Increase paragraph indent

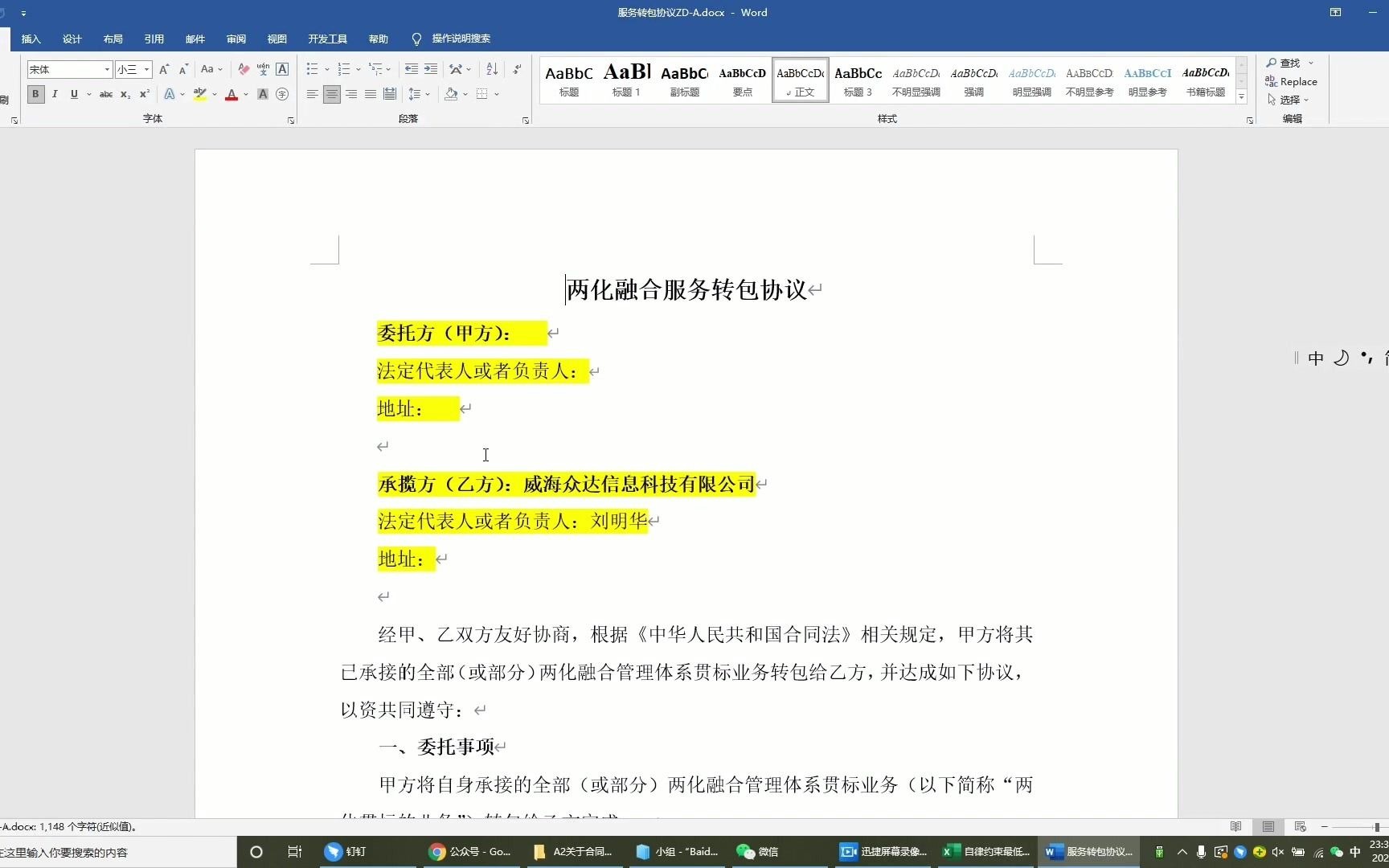tap(431, 69)
